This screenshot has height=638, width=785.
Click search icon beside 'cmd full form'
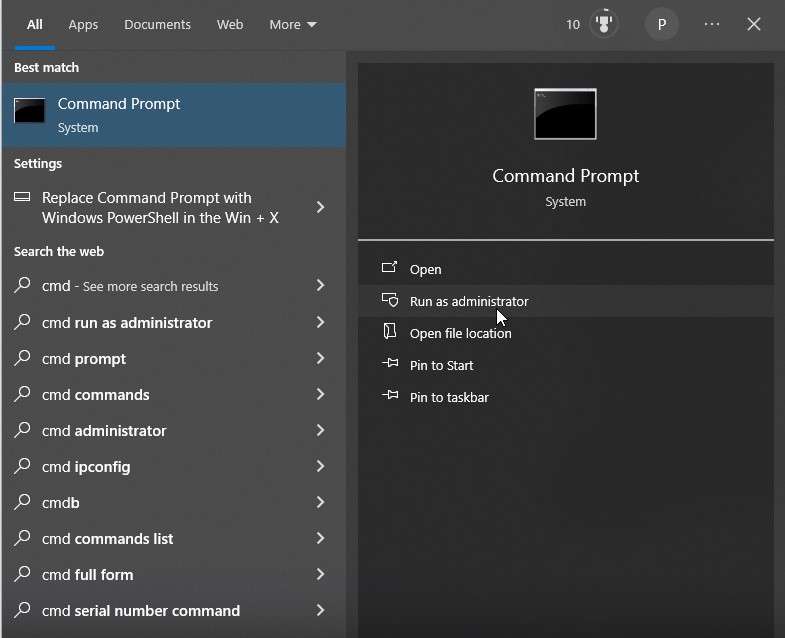[22, 574]
